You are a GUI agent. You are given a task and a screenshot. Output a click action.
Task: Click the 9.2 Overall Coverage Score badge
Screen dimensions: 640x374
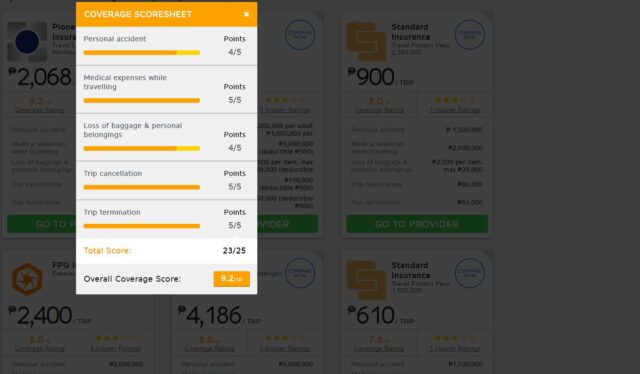(x=231, y=279)
